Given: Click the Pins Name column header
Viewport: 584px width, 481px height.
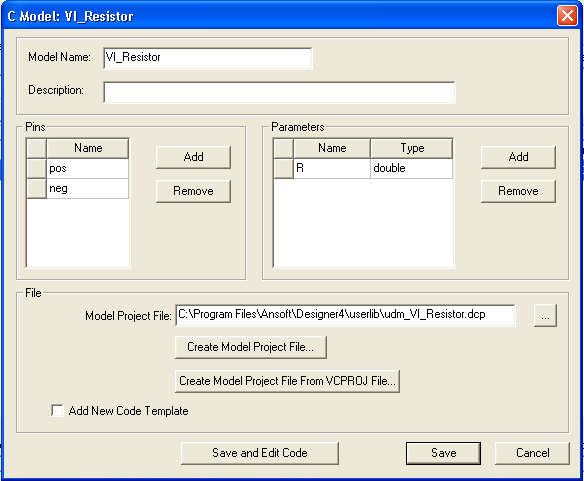Looking at the screenshot, I should [88, 148].
